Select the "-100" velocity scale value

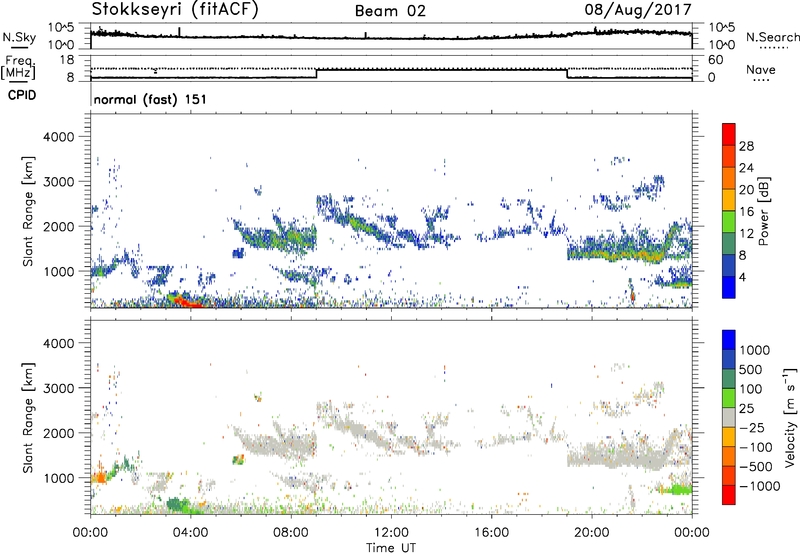coord(756,447)
